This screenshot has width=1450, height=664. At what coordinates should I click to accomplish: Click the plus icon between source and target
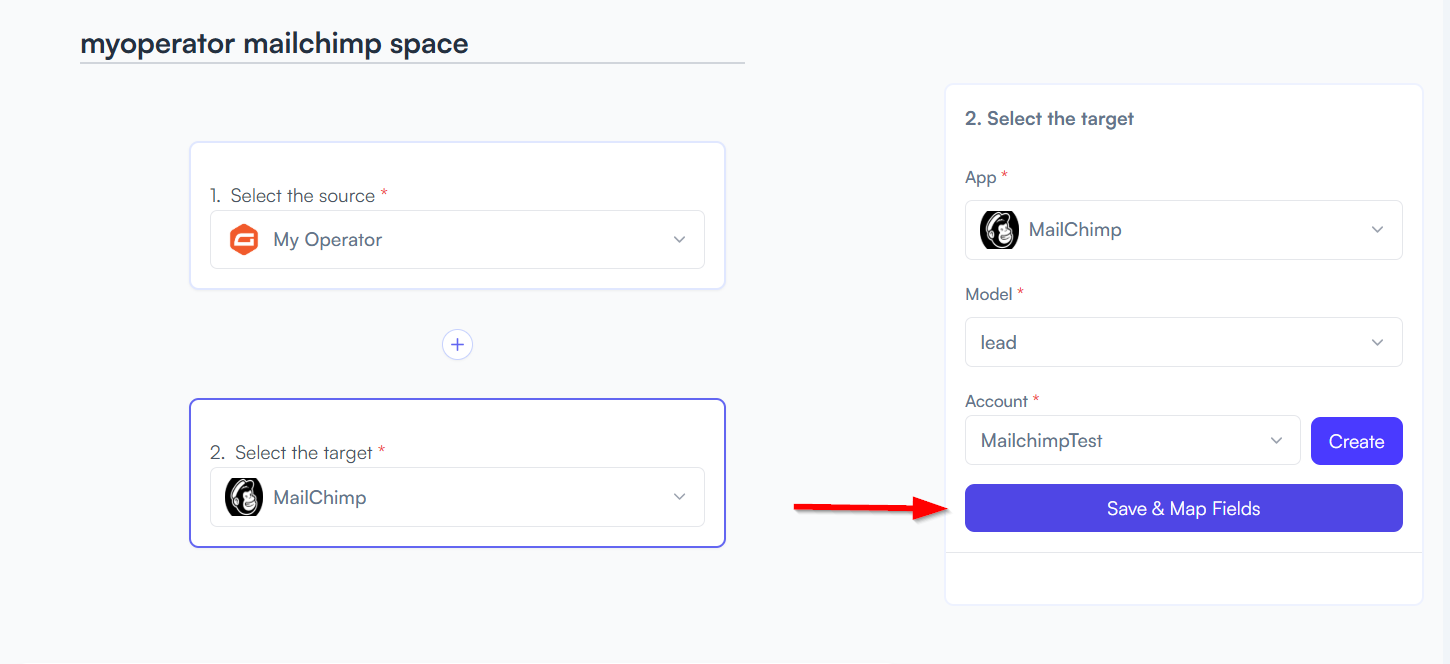[x=457, y=345]
